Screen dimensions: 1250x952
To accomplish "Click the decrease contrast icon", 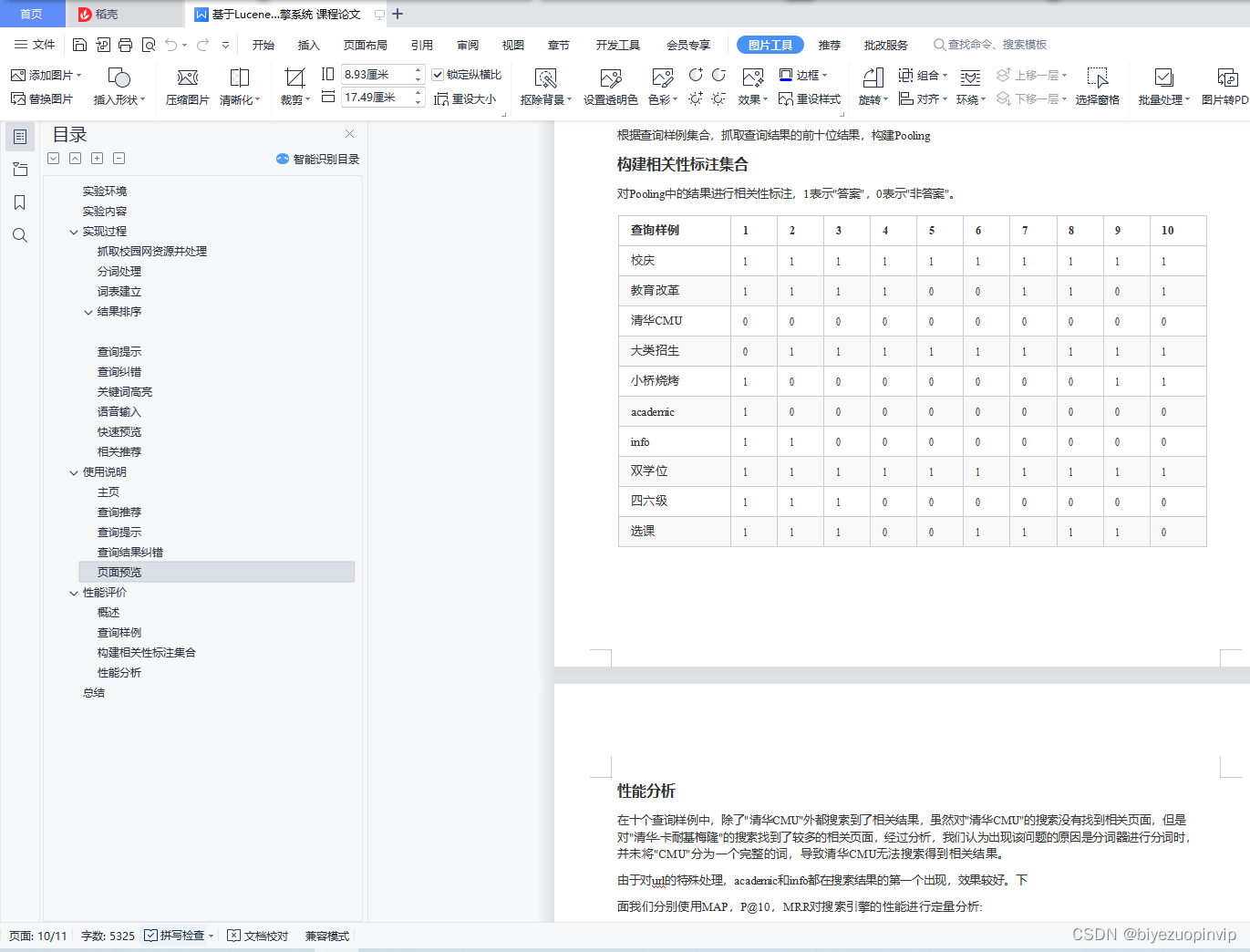I will [718, 75].
